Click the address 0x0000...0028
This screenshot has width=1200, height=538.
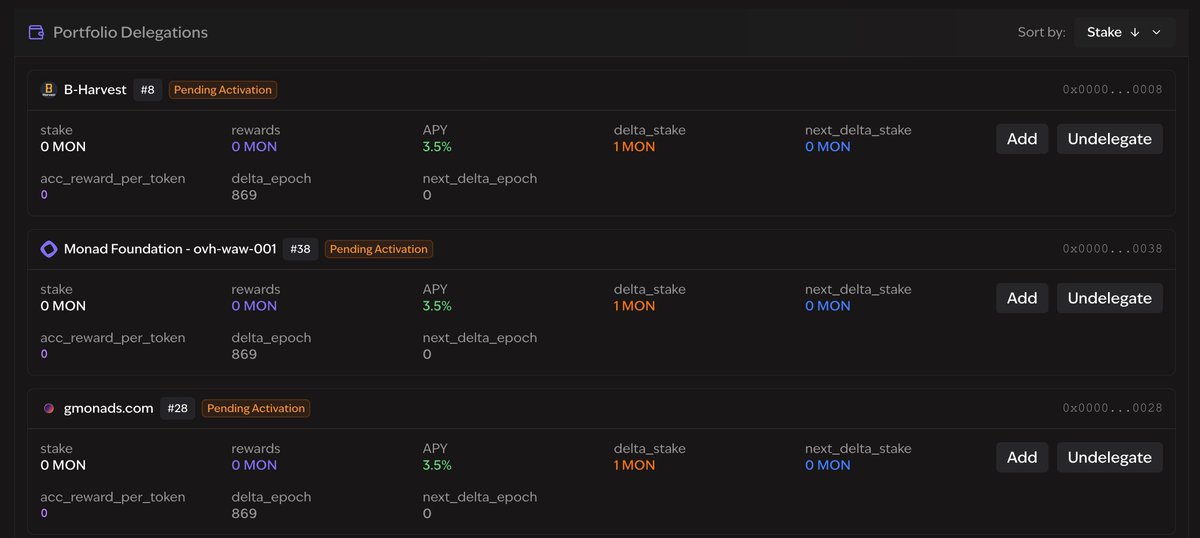pos(1112,408)
